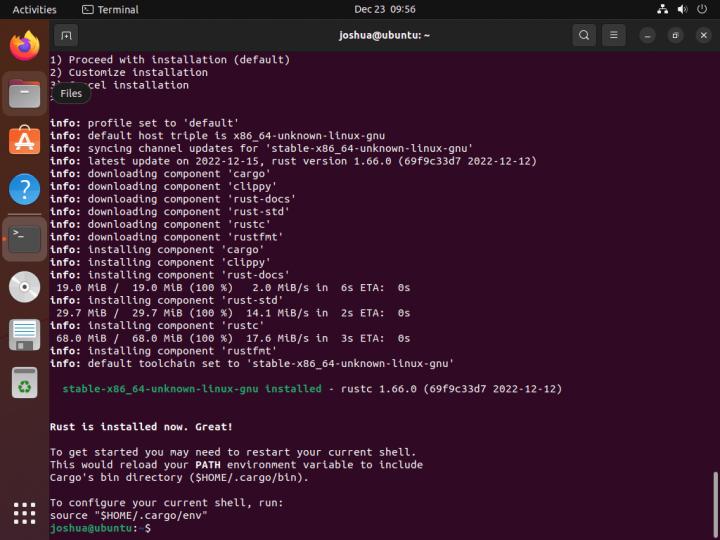
Task: Open the network status icon
Action: pyautogui.click(x=662, y=9)
